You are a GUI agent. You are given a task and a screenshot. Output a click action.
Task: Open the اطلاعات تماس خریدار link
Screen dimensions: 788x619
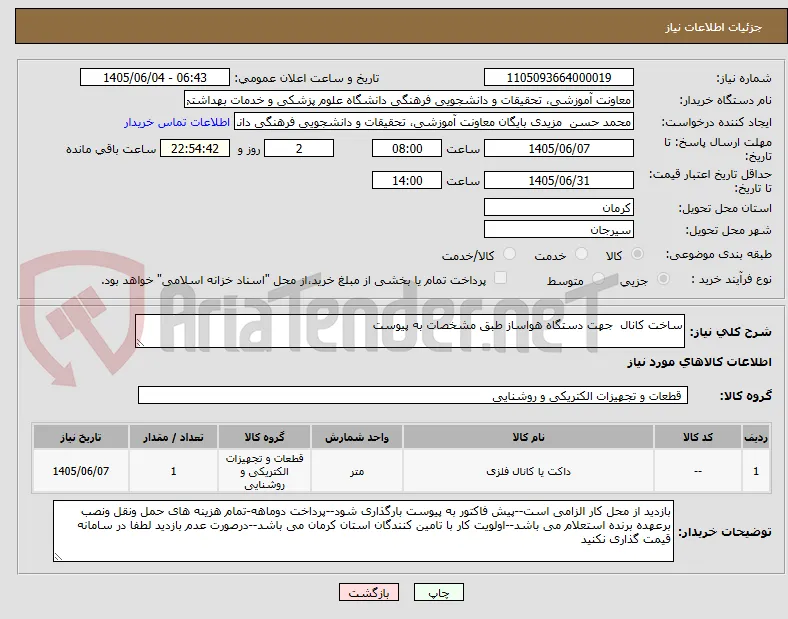pyautogui.click(x=177, y=122)
